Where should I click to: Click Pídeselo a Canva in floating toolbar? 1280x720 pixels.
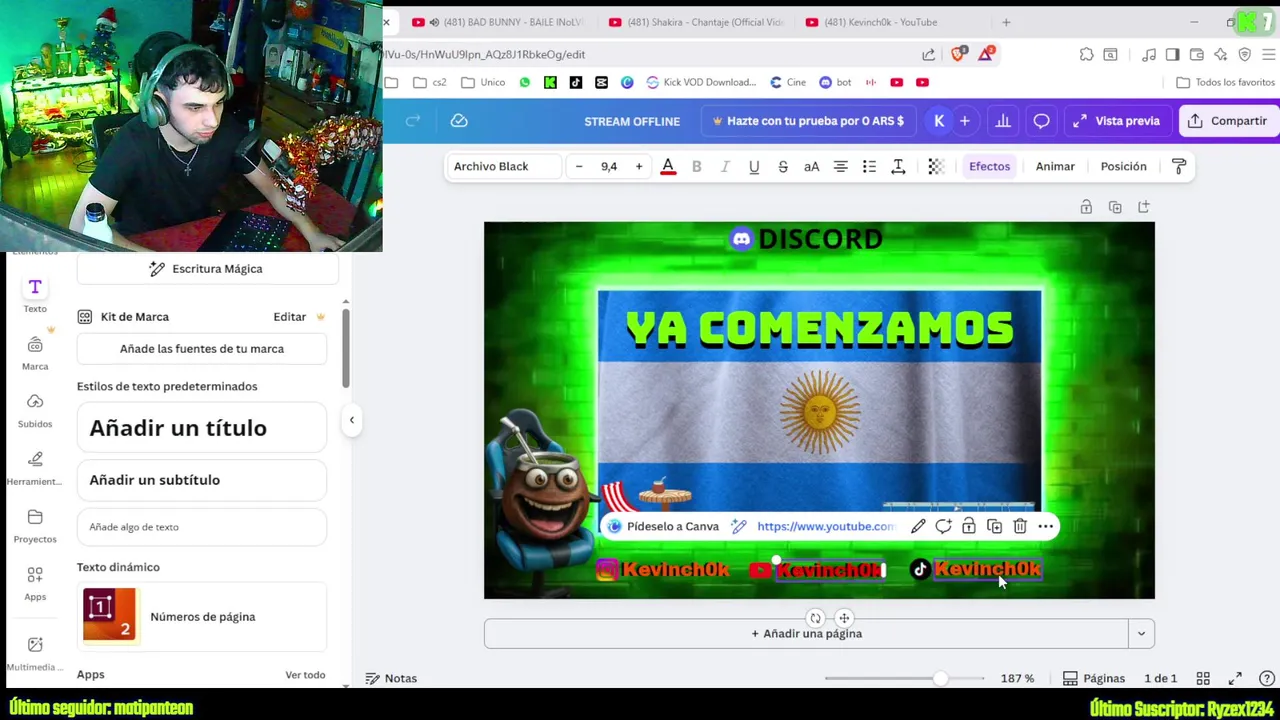[663, 526]
